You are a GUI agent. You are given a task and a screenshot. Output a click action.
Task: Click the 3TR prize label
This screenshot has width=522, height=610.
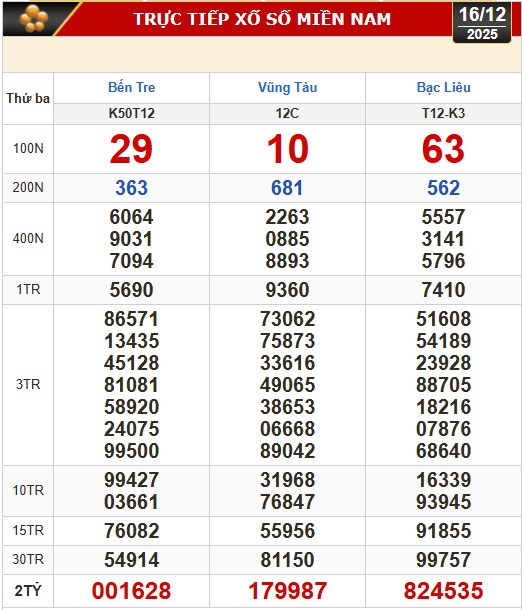[28, 384]
